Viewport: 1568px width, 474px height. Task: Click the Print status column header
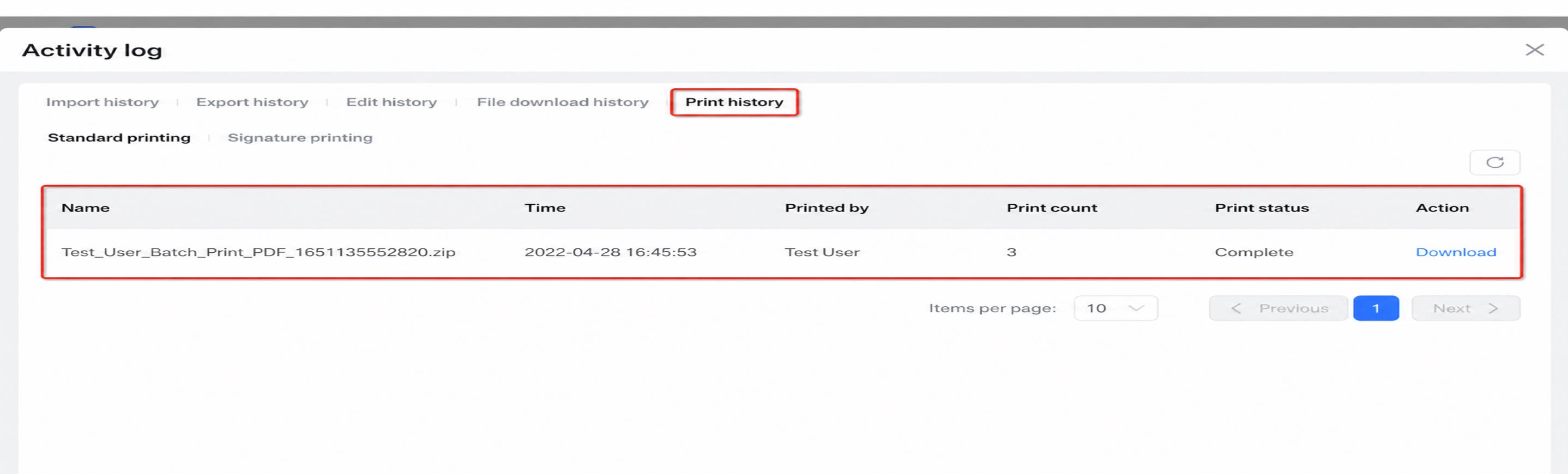(x=1261, y=208)
